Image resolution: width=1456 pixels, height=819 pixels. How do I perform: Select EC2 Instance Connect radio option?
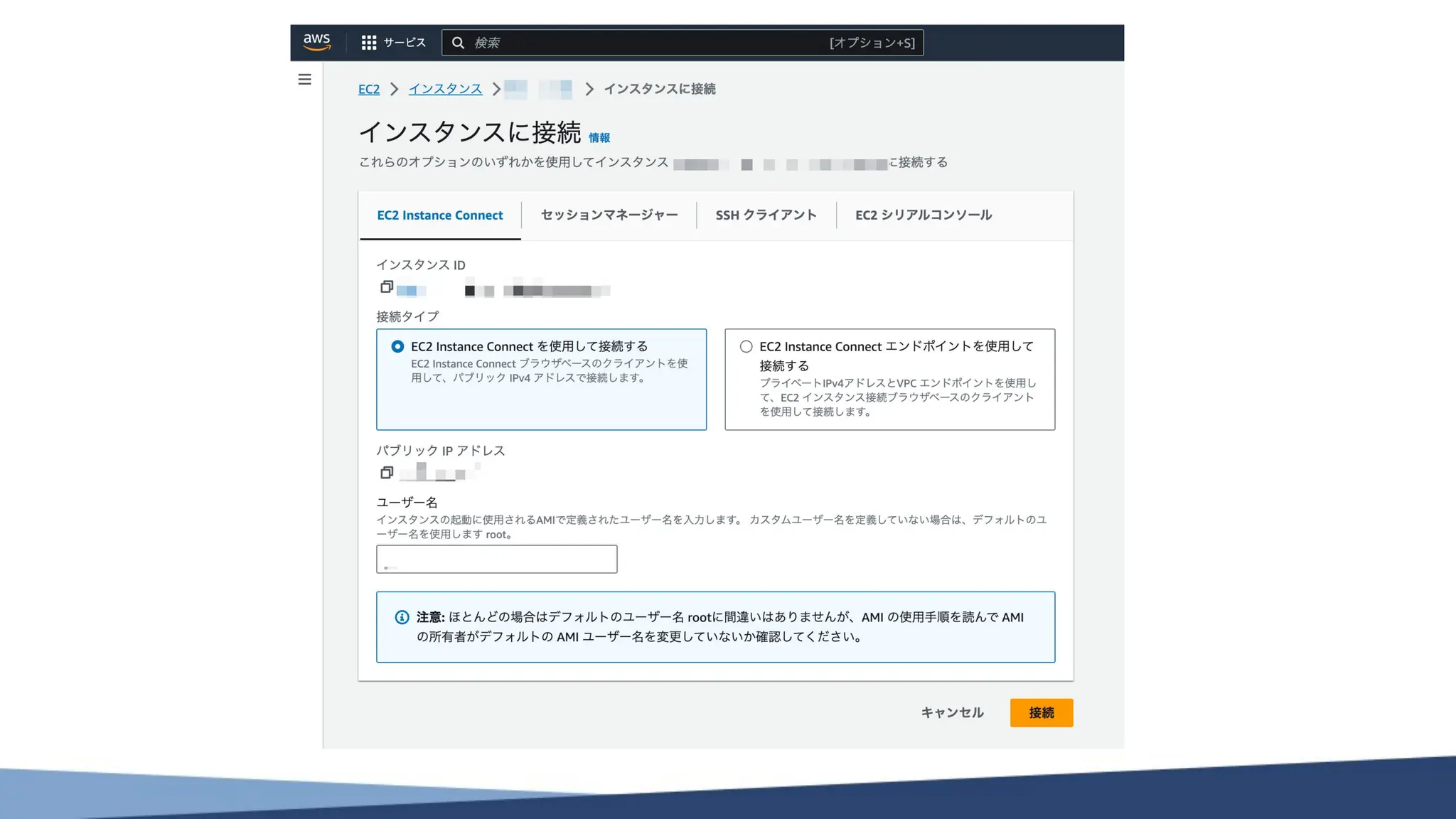(x=397, y=346)
